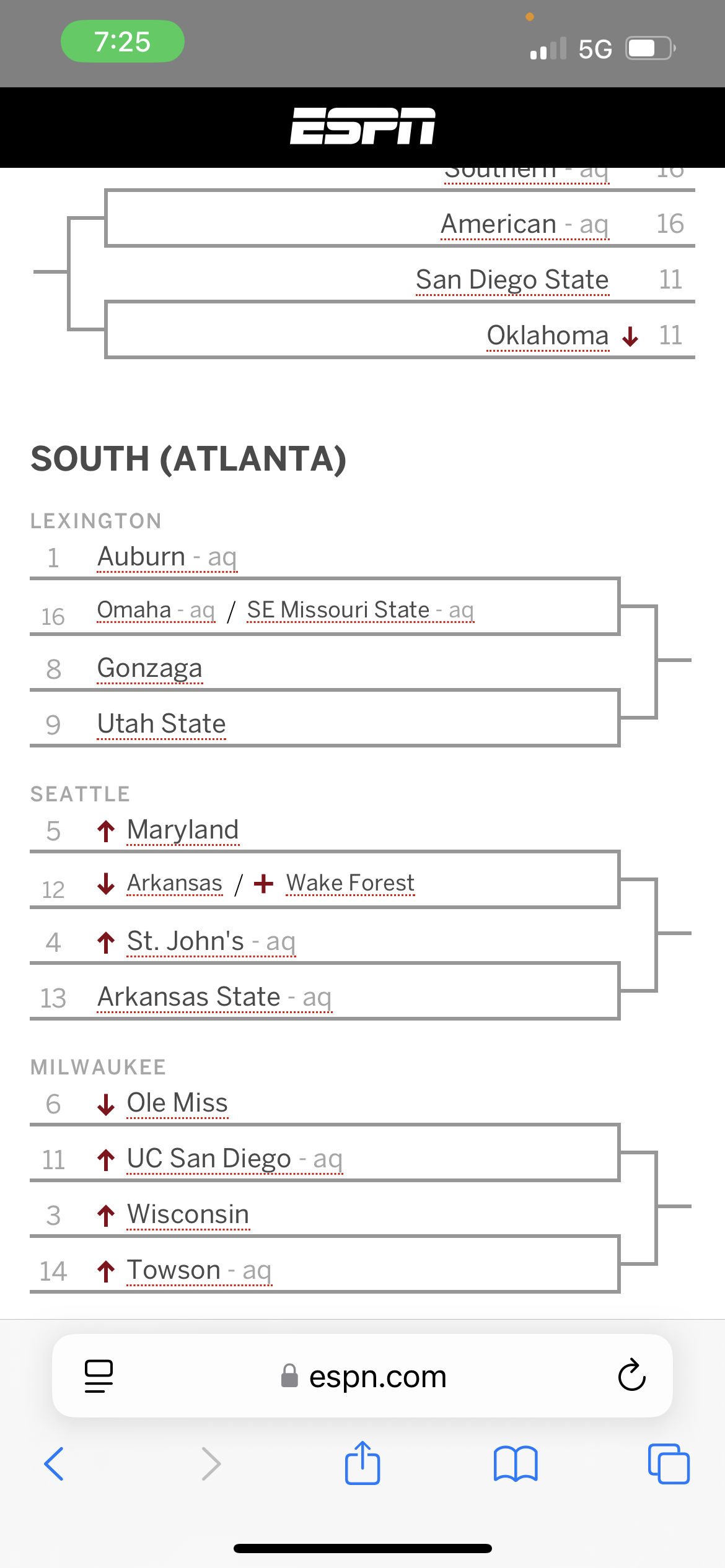Tap the espn.com address field
Image resolution: width=725 pixels, height=1568 pixels.
click(377, 1376)
